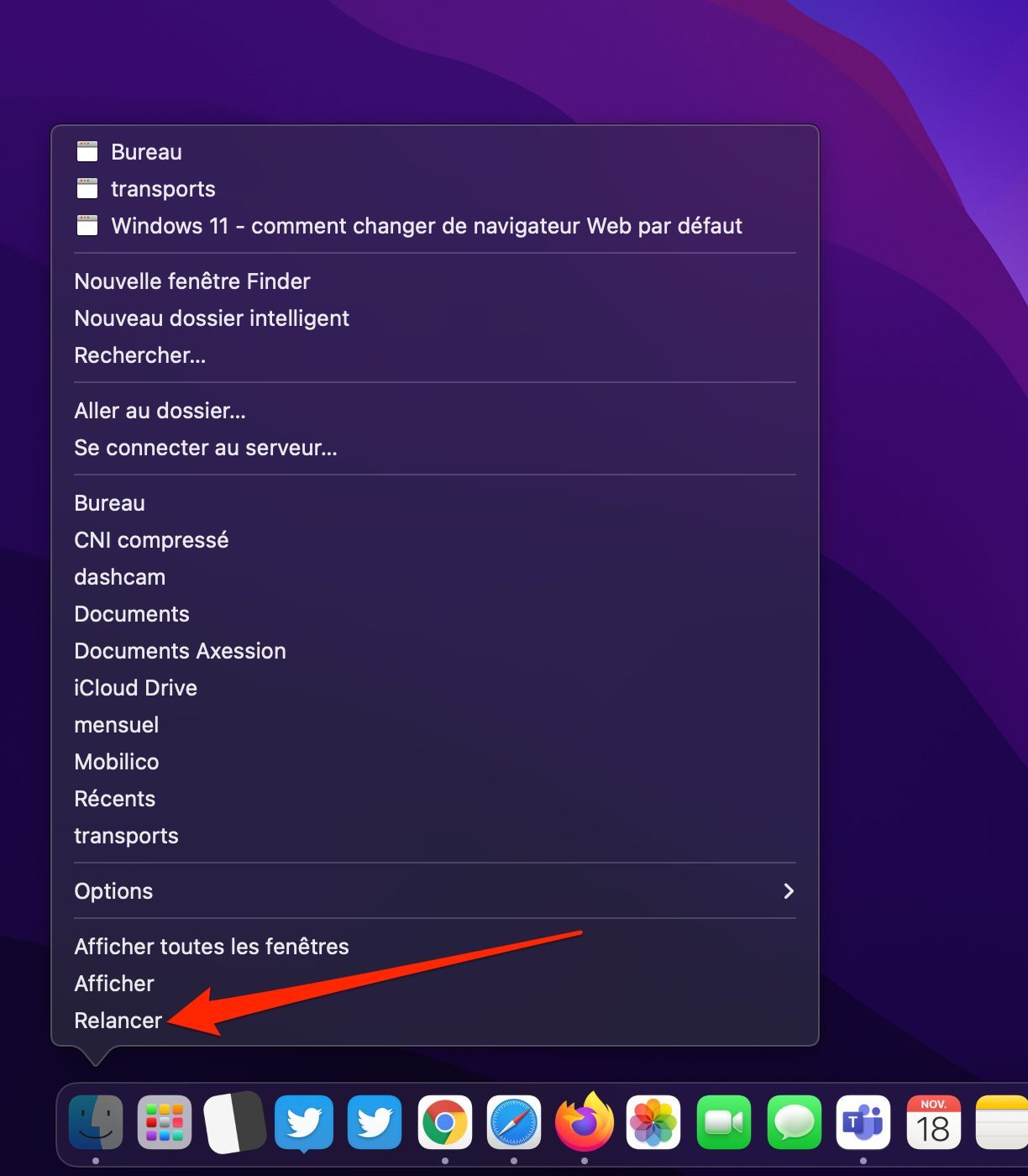Image resolution: width=1028 pixels, height=1176 pixels.
Task: Launch Firefox from the Dock
Action: [585, 1121]
